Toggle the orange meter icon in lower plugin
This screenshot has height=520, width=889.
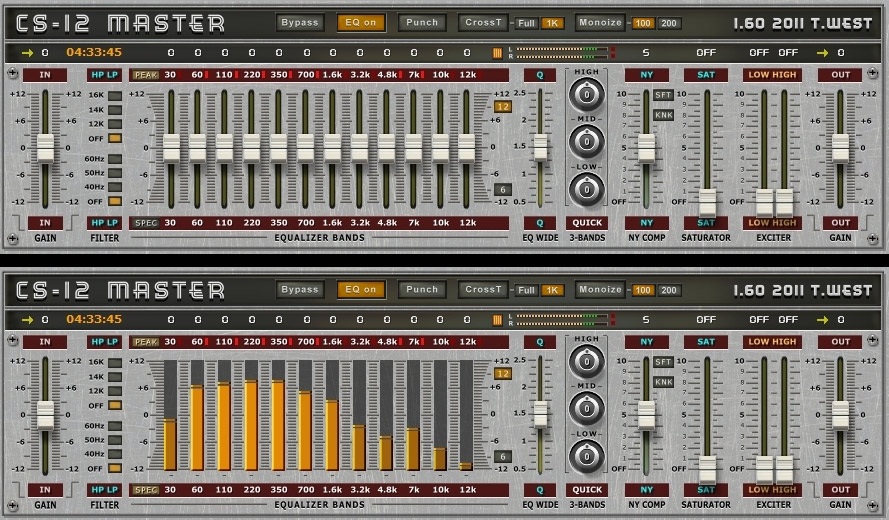pyautogui.click(x=497, y=320)
